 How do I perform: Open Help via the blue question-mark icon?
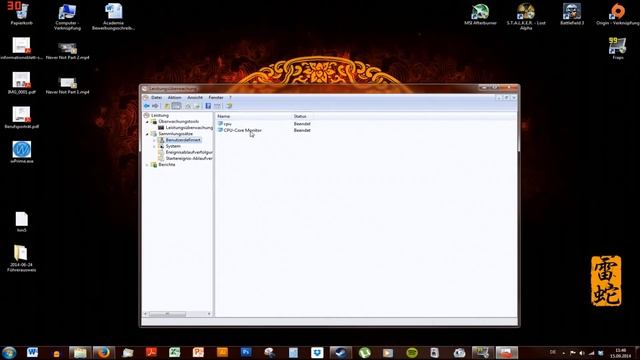[208, 106]
